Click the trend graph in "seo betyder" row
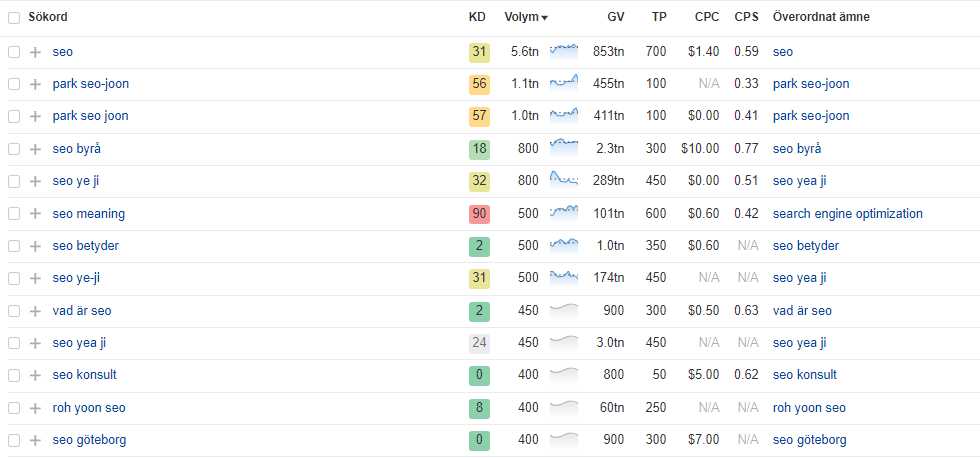This screenshot has width=980, height=458. click(x=564, y=246)
